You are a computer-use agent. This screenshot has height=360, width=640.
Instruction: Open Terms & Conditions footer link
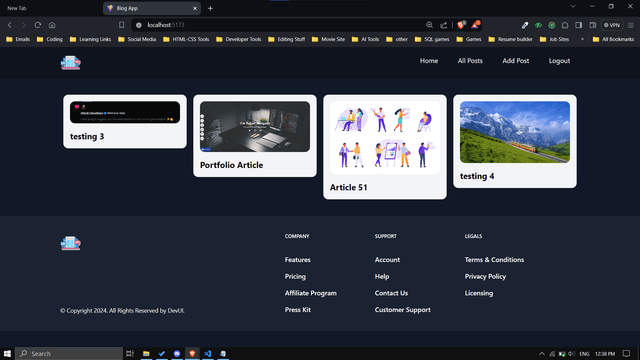[x=494, y=260]
